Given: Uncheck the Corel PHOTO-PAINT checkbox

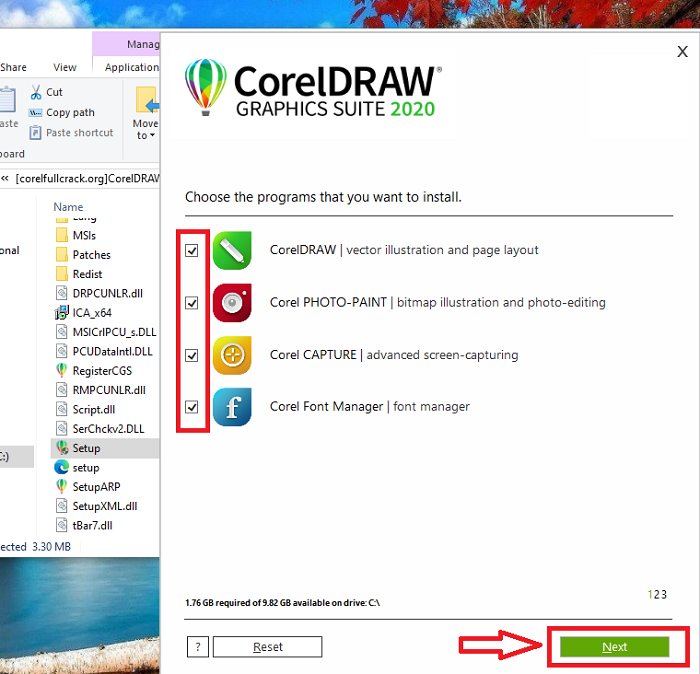Looking at the screenshot, I should click(192, 303).
